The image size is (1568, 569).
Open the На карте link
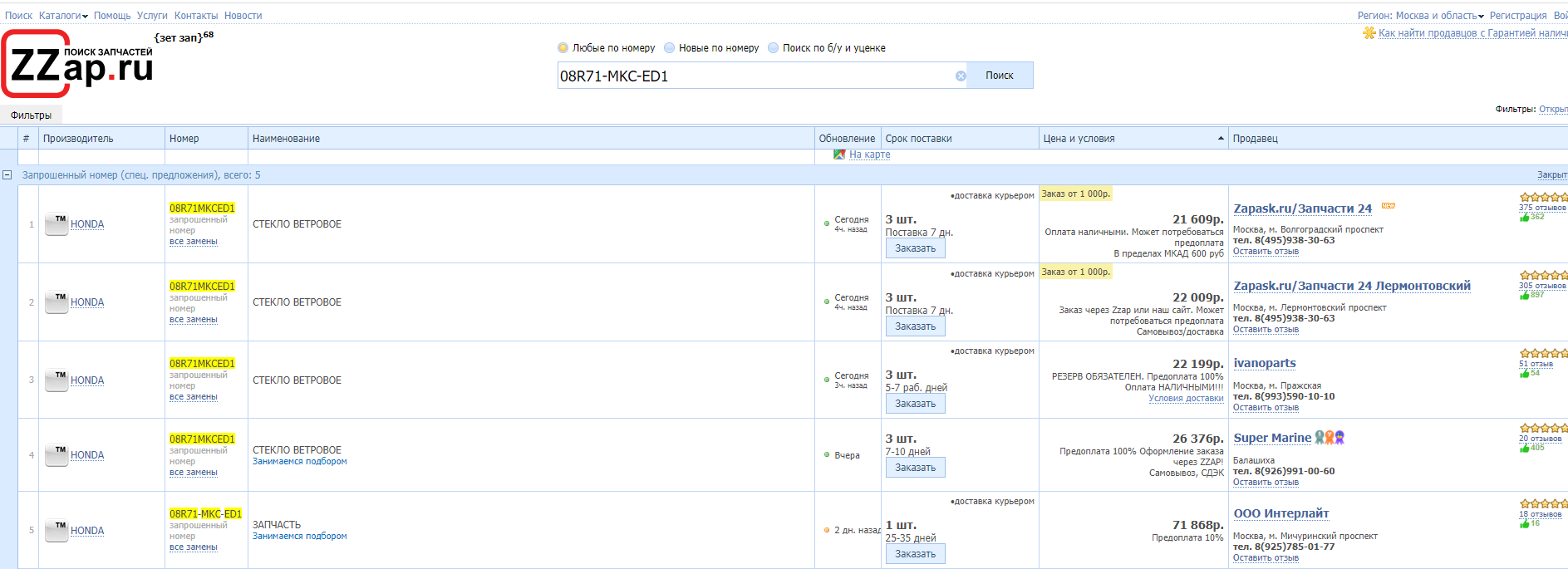click(x=869, y=155)
